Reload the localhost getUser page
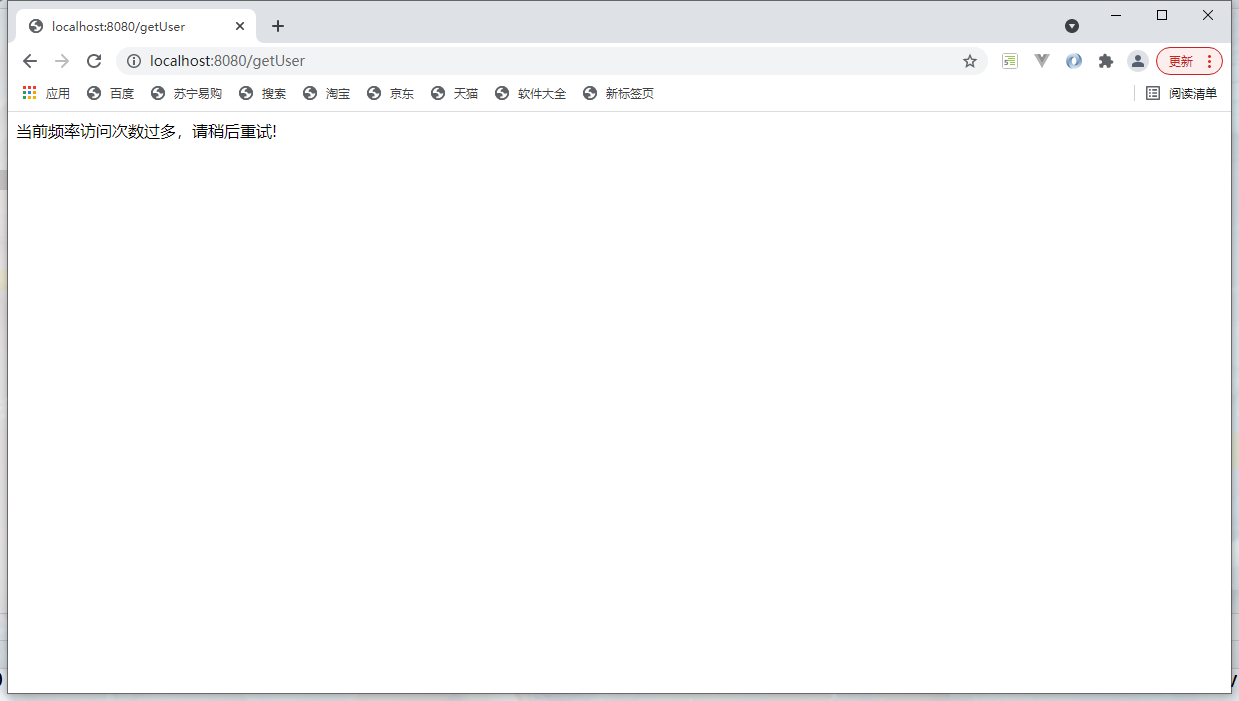Viewport: 1239px width, 701px height. click(x=94, y=61)
